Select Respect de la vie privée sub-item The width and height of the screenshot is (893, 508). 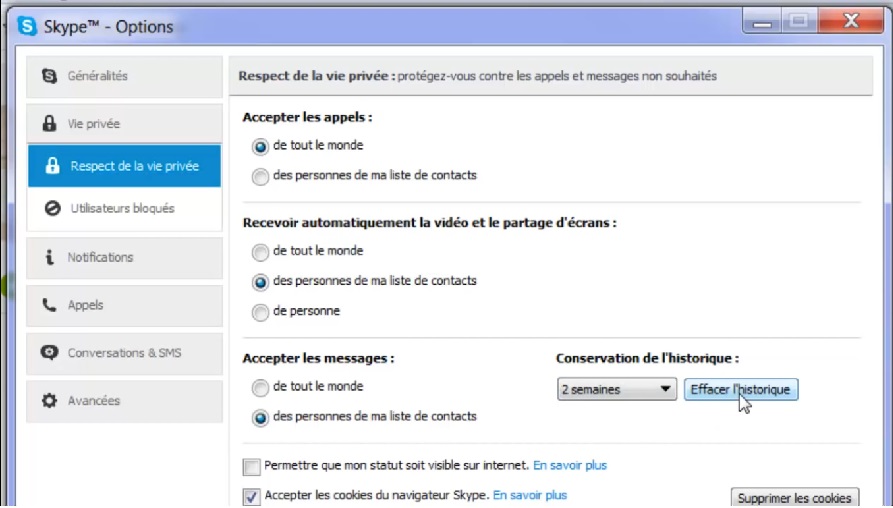(x=124, y=166)
